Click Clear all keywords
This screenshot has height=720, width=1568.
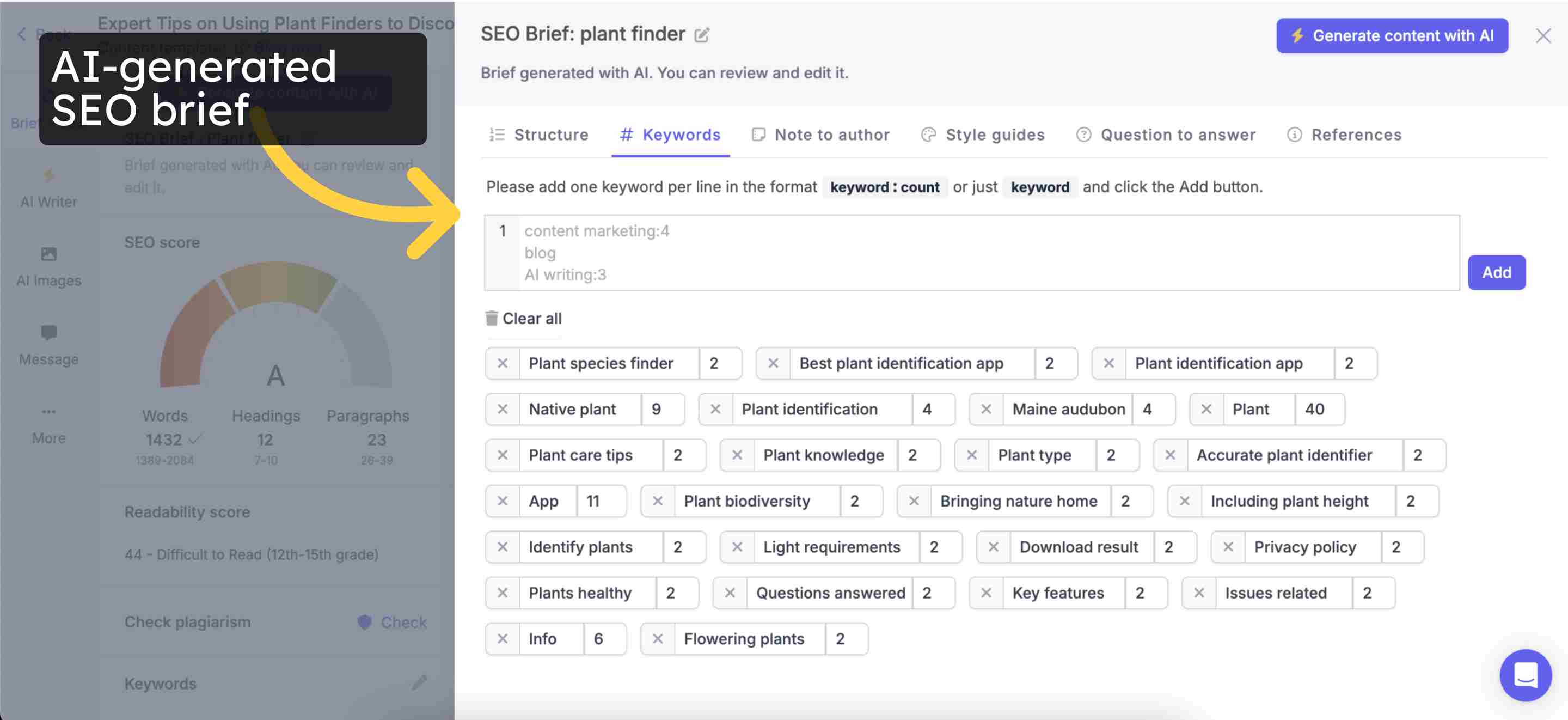coord(523,319)
